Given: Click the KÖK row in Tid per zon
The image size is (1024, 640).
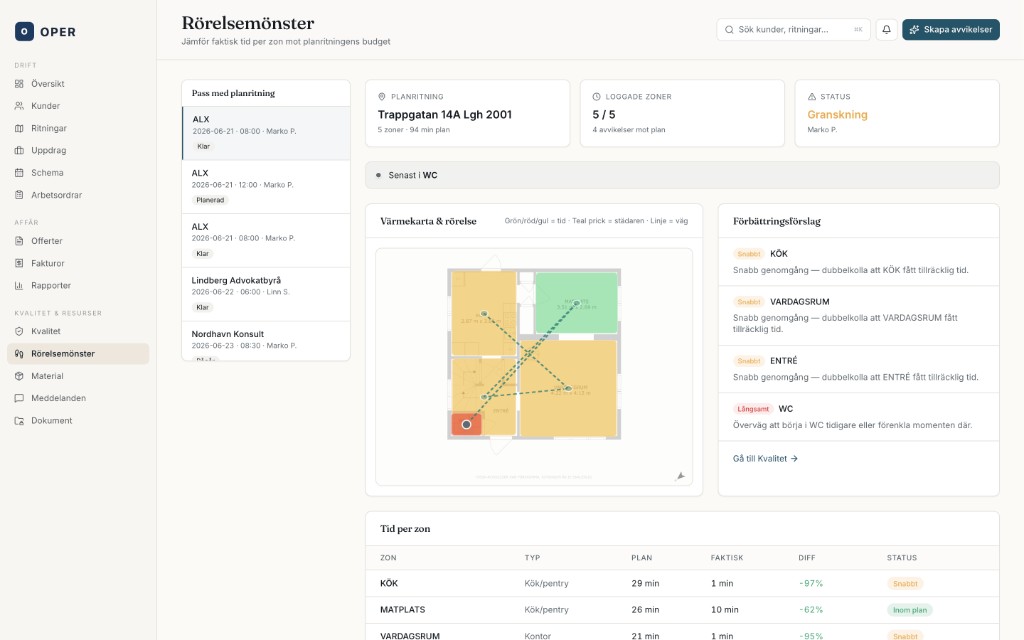Looking at the screenshot, I should coord(682,583).
